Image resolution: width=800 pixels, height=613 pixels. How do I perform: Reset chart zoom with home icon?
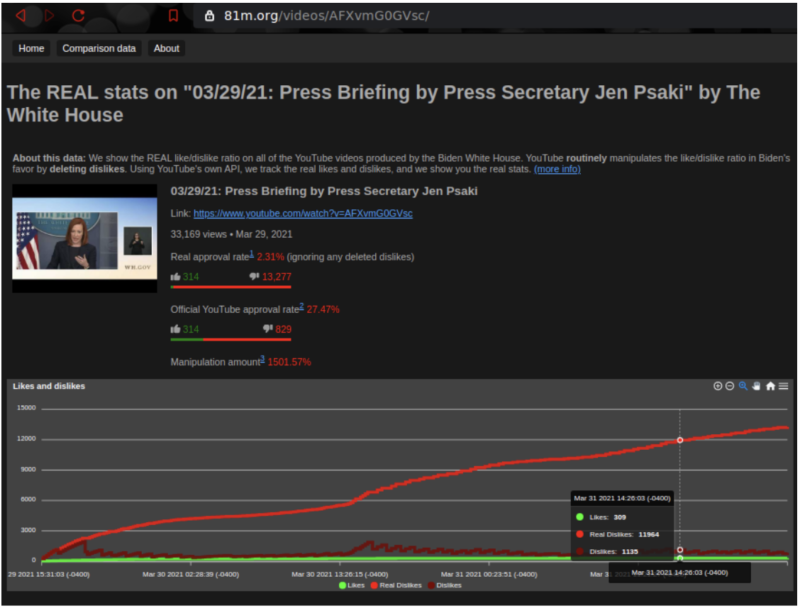click(770, 386)
